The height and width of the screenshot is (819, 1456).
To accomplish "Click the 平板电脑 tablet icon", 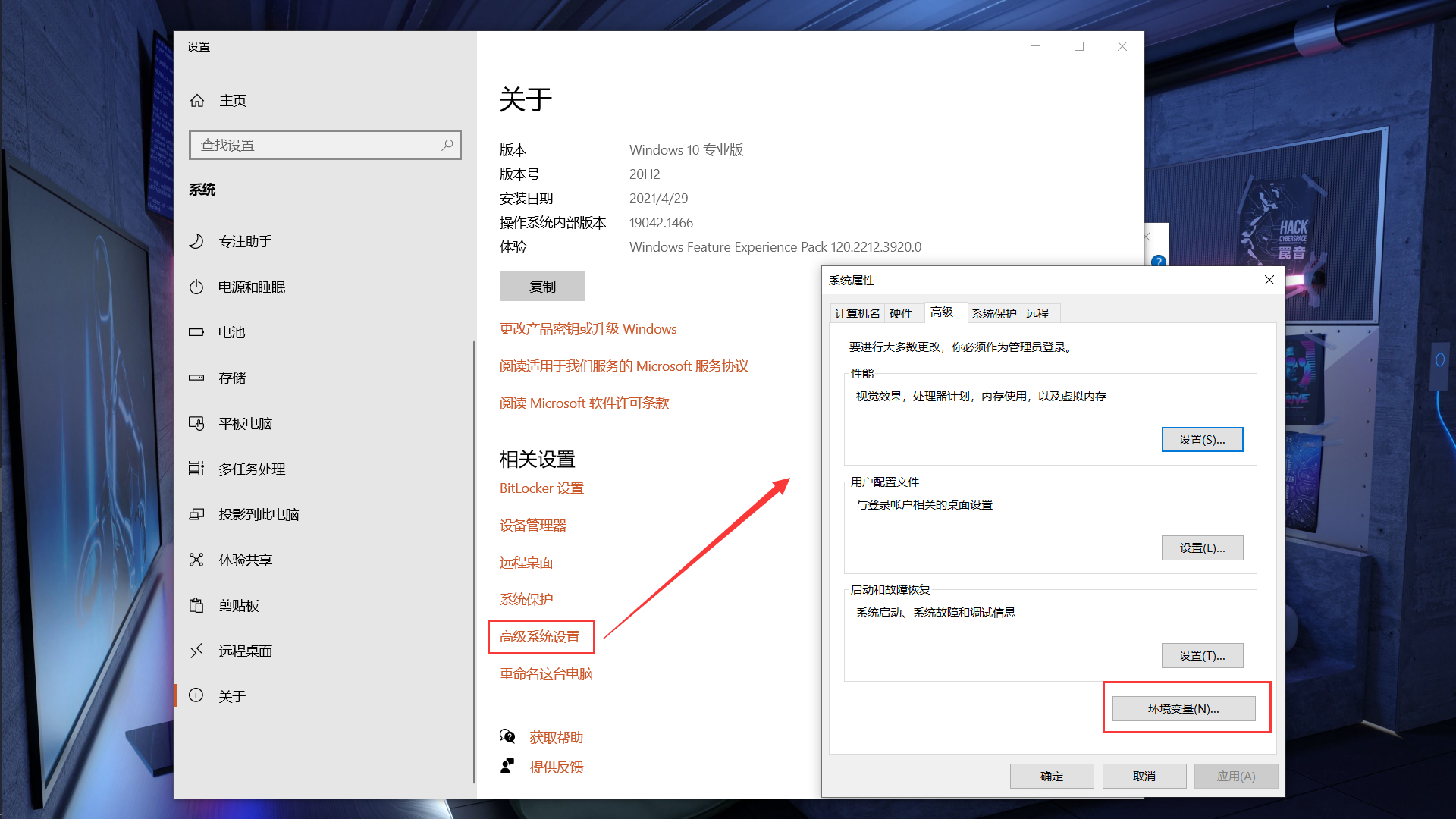I will [196, 423].
